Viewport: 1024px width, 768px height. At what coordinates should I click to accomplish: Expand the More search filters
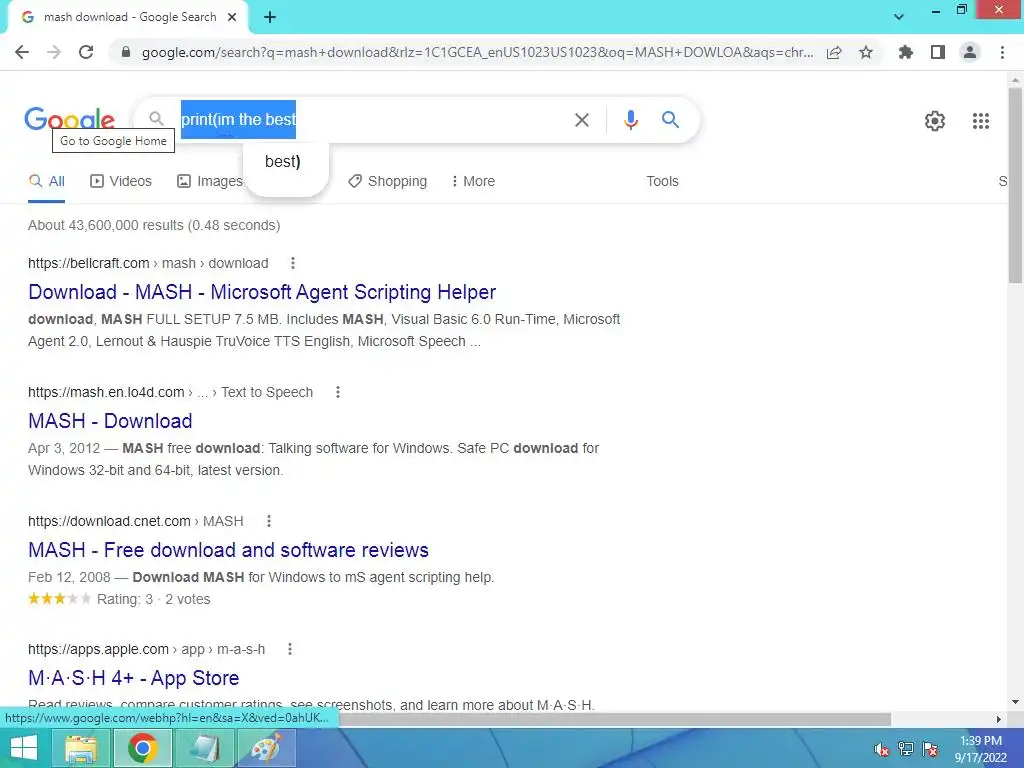click(x=473, y=182)
